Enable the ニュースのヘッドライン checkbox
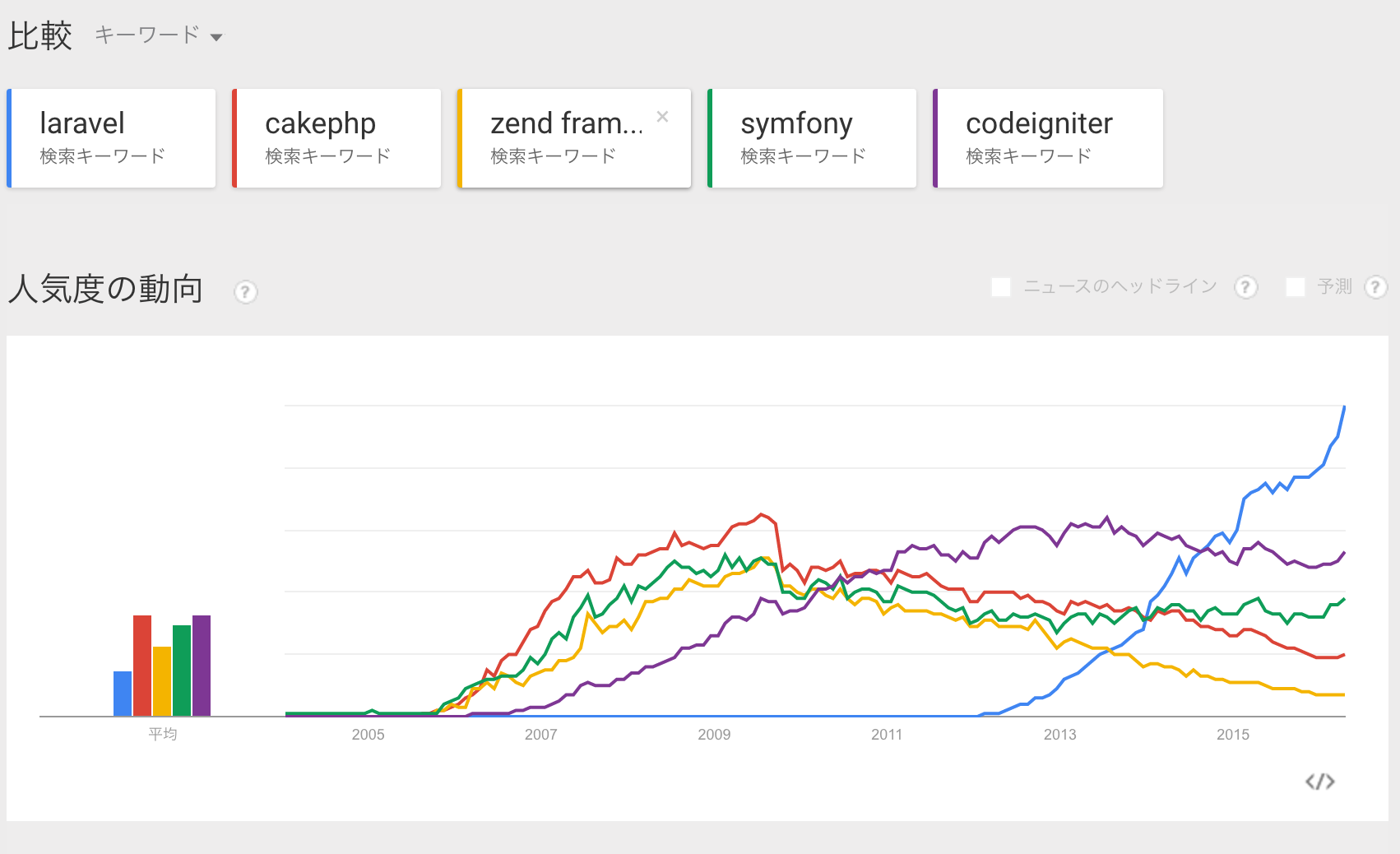 [x=1001, y=287]
